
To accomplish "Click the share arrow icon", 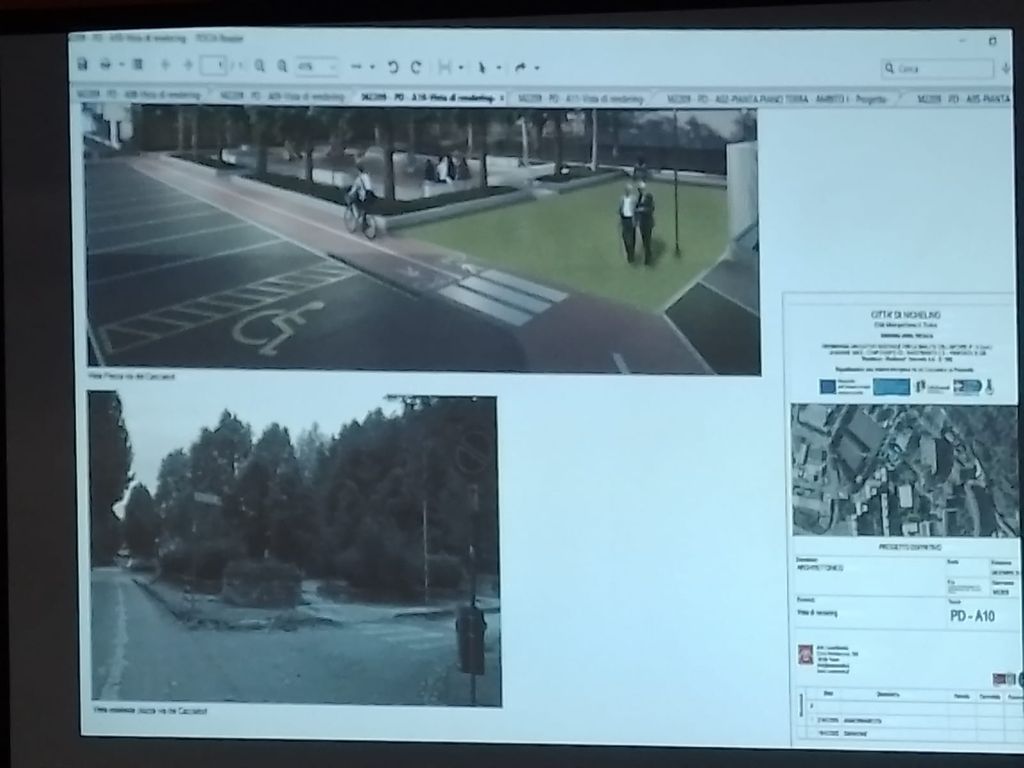I will (520, 67).
